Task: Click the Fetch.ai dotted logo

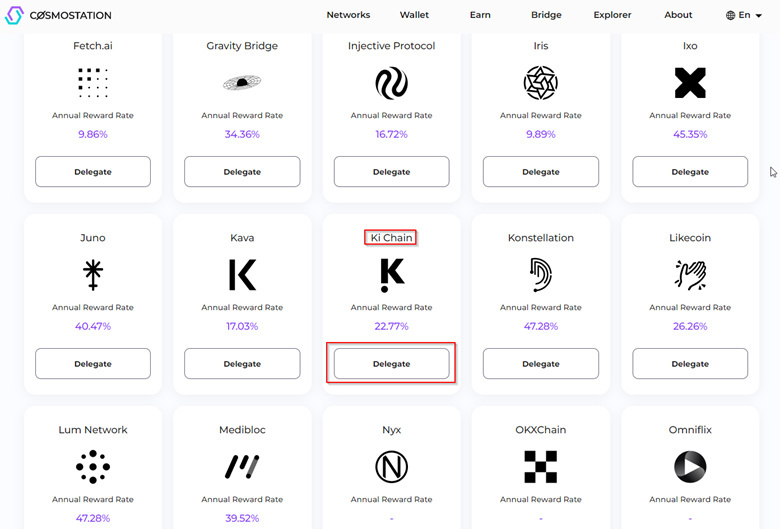Action: pyautogui.click(x=93, y=83)
